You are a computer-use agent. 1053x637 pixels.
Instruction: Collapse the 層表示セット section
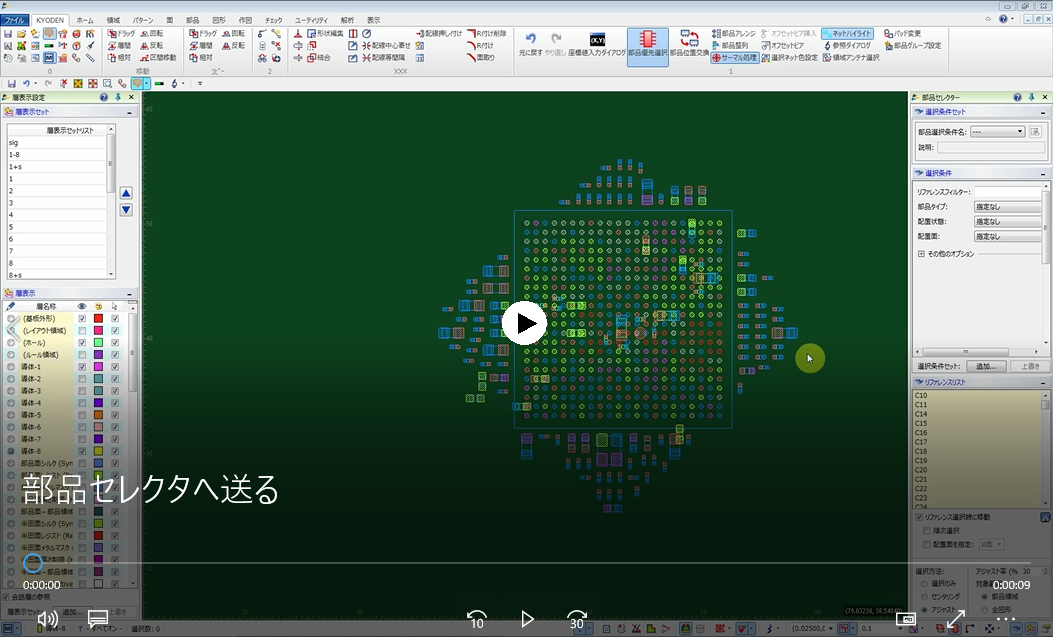(129, 112)
